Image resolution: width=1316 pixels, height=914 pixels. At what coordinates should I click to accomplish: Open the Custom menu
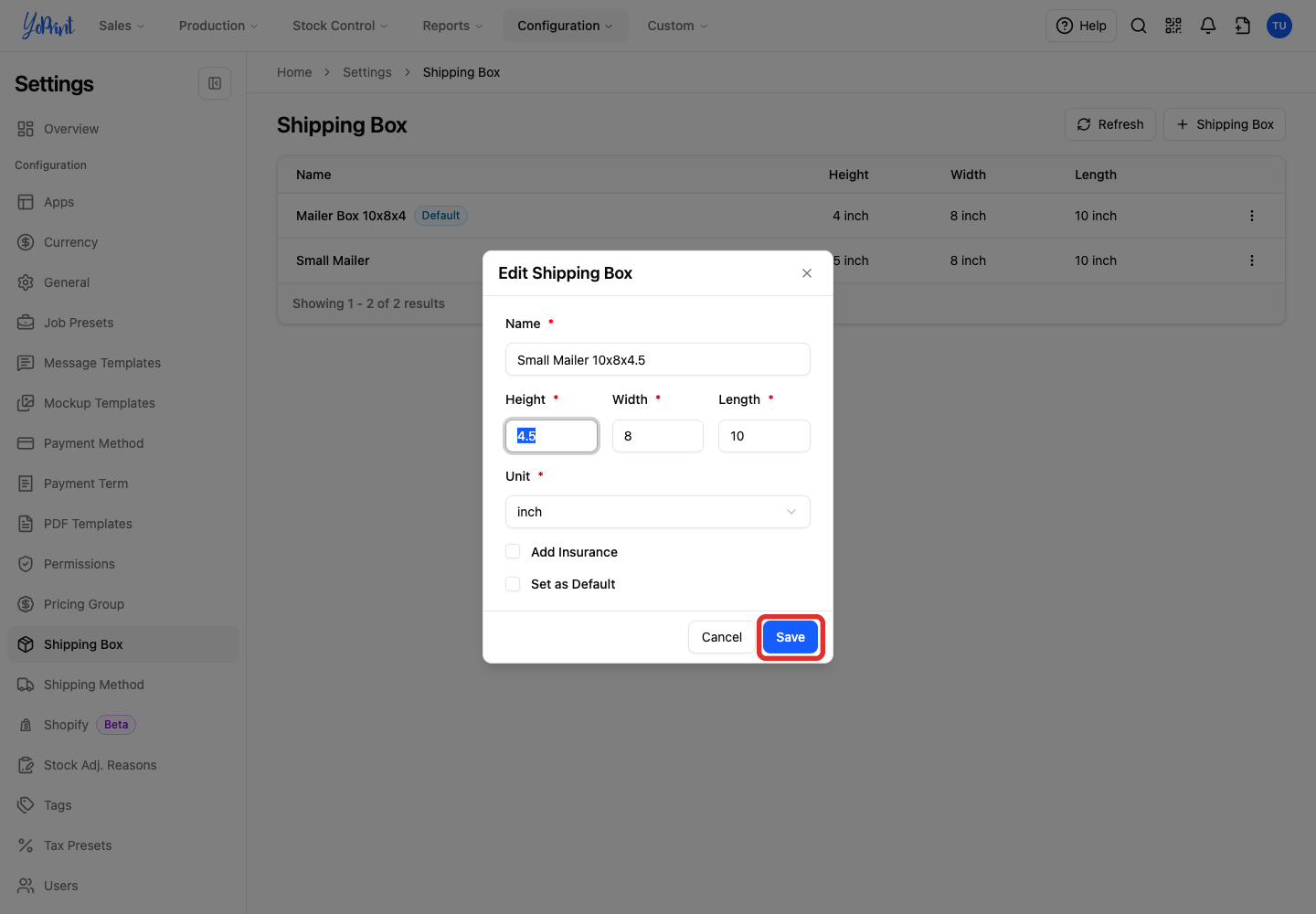tap(677, 26)
